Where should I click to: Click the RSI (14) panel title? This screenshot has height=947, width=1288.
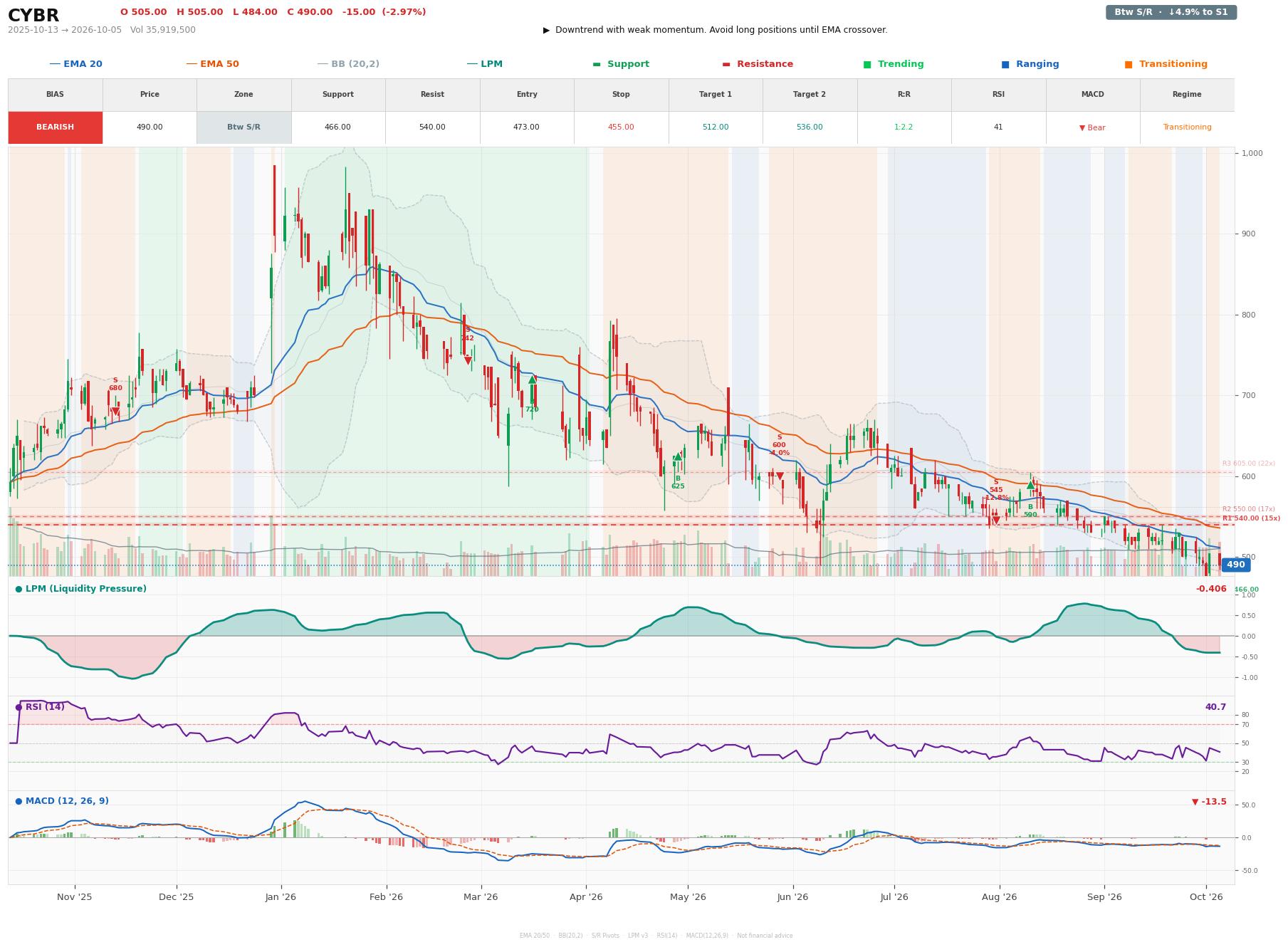[x=39, y=707]
